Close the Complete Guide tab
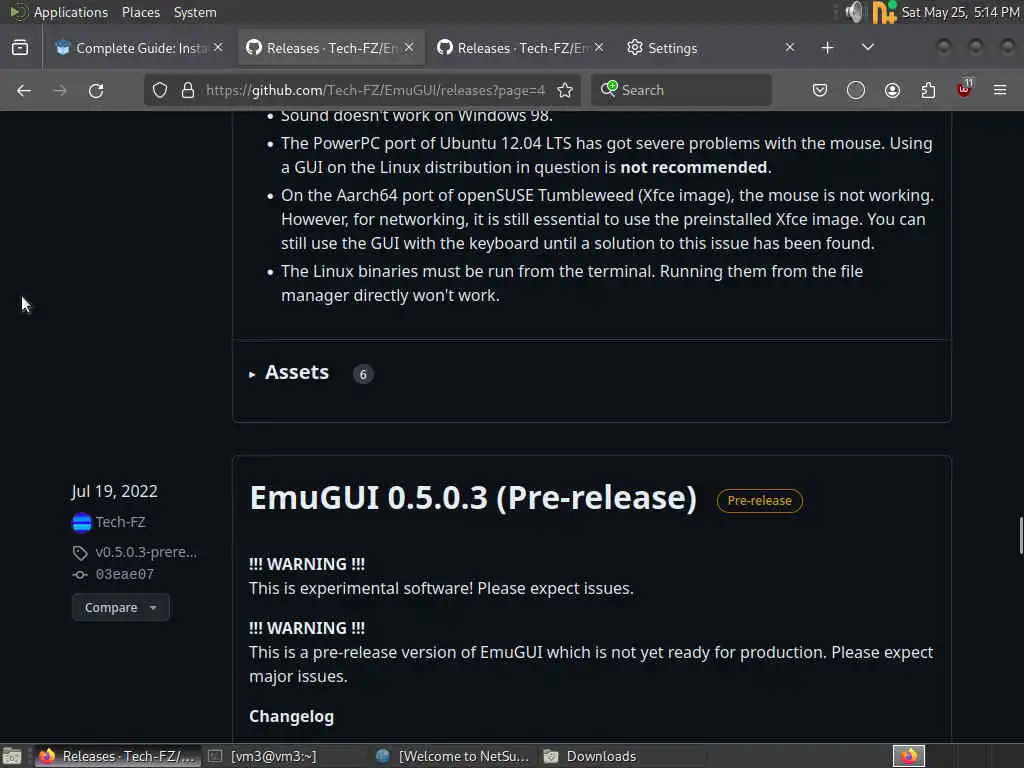This screenshot has width=1024, height=768. [218, 48]
